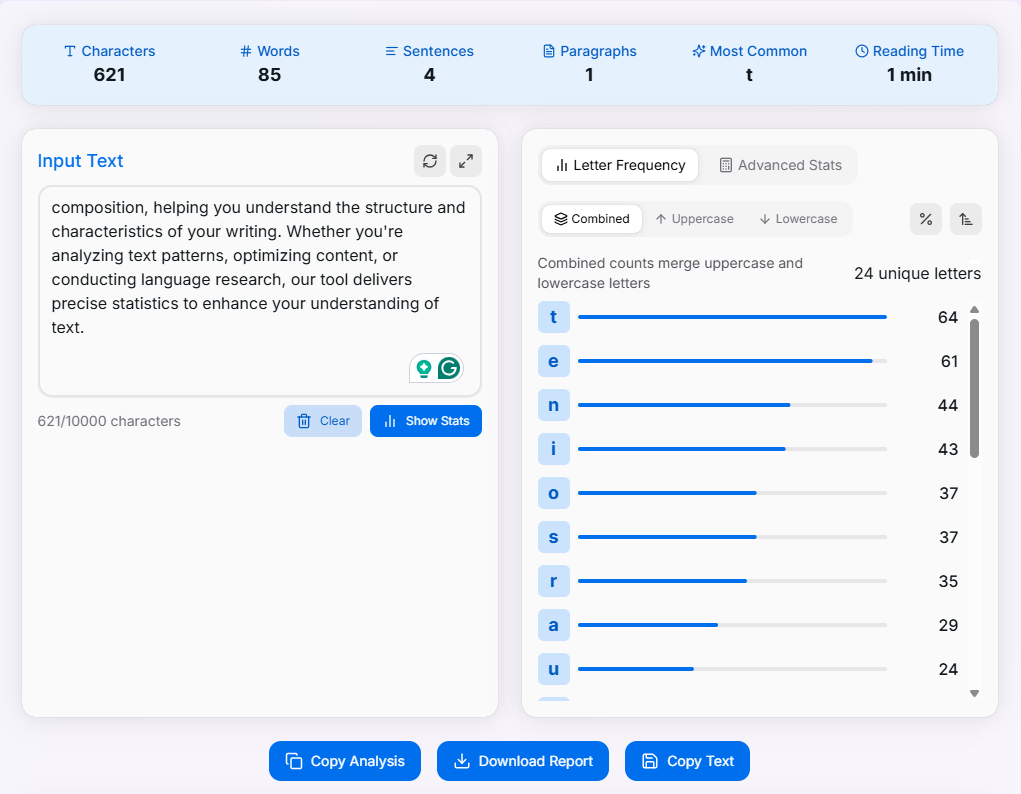Switch to Lowercase letter counts
Viewport: 1021px width, 794px height.
pyautogui.click(x=797, y=219)
